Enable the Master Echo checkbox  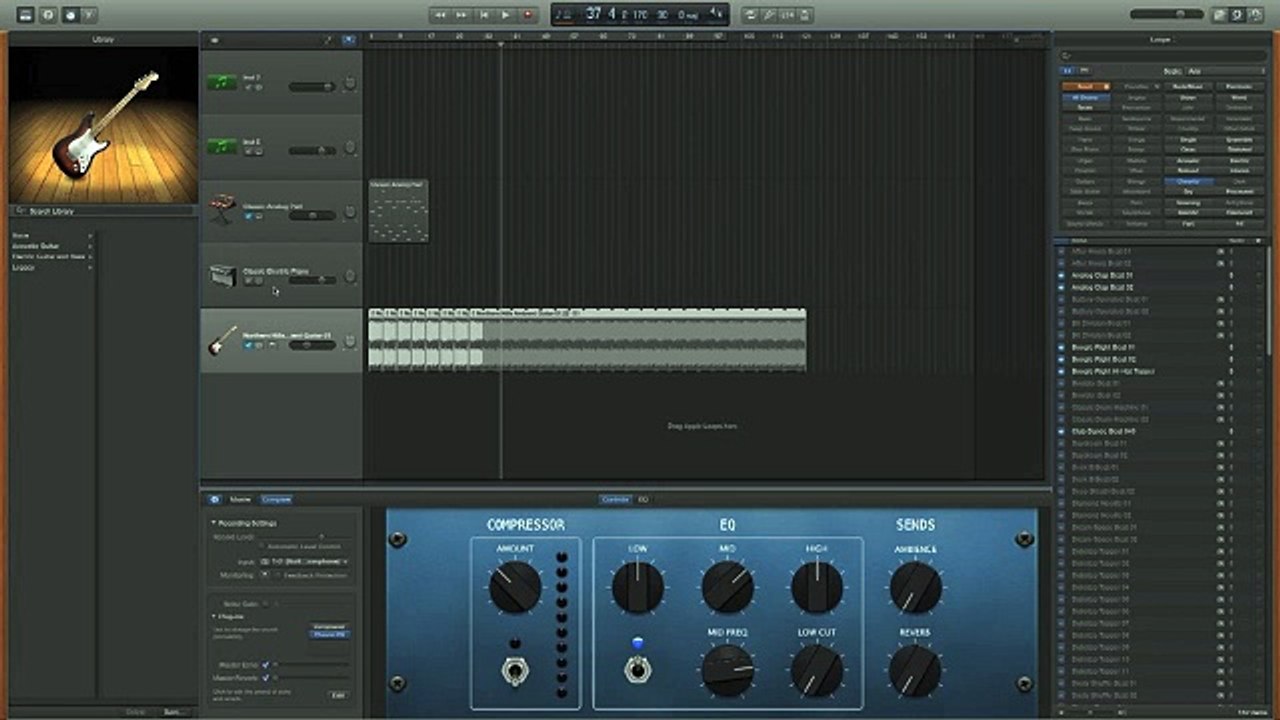pos(265,664)
